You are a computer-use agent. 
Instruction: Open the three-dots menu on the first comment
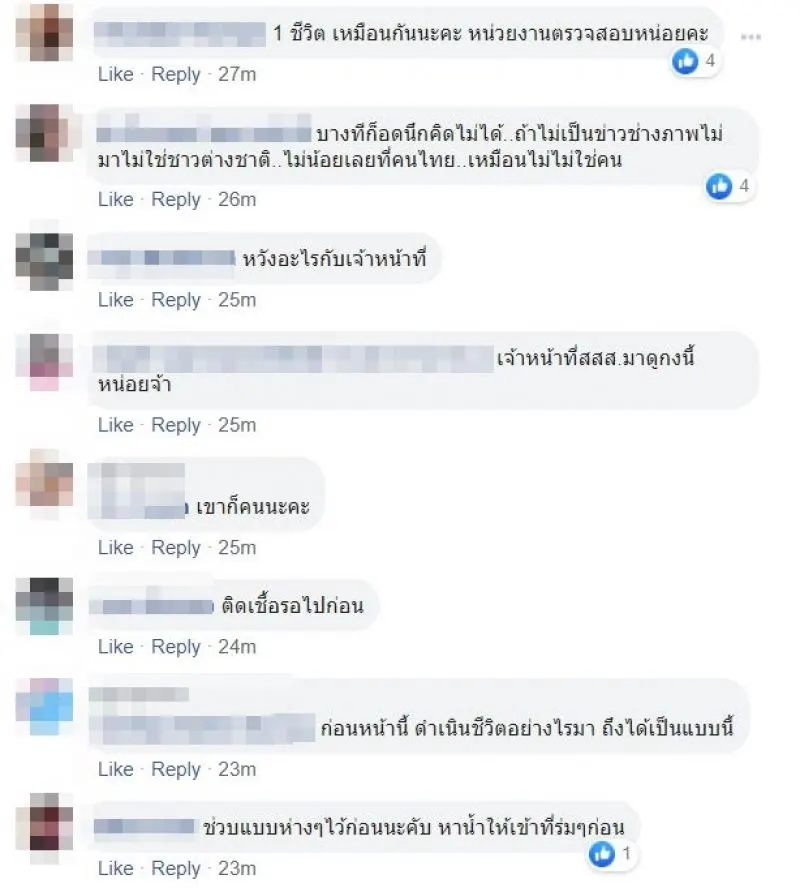(750, 37)
